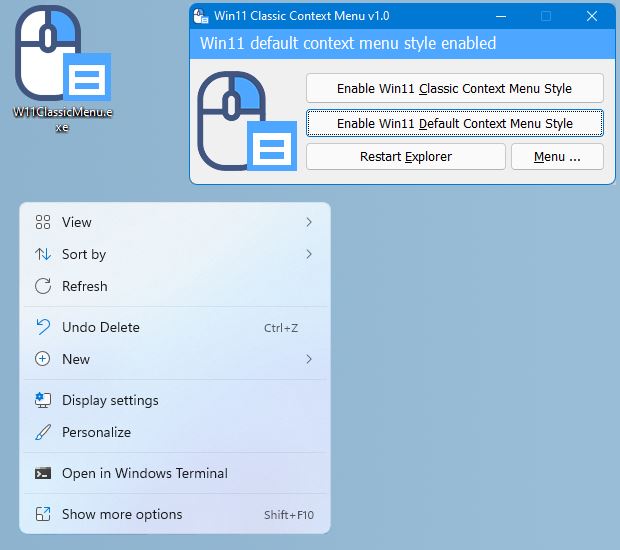The height and width of the screenshot is (550, 620).
Task: Select Sort by in context menu
Action: (x=175, y=254)
